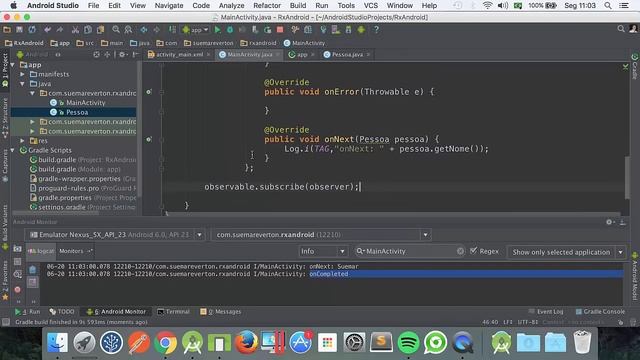
Task: Click the red Stop toolbar icon
Action: click(280, 29)
